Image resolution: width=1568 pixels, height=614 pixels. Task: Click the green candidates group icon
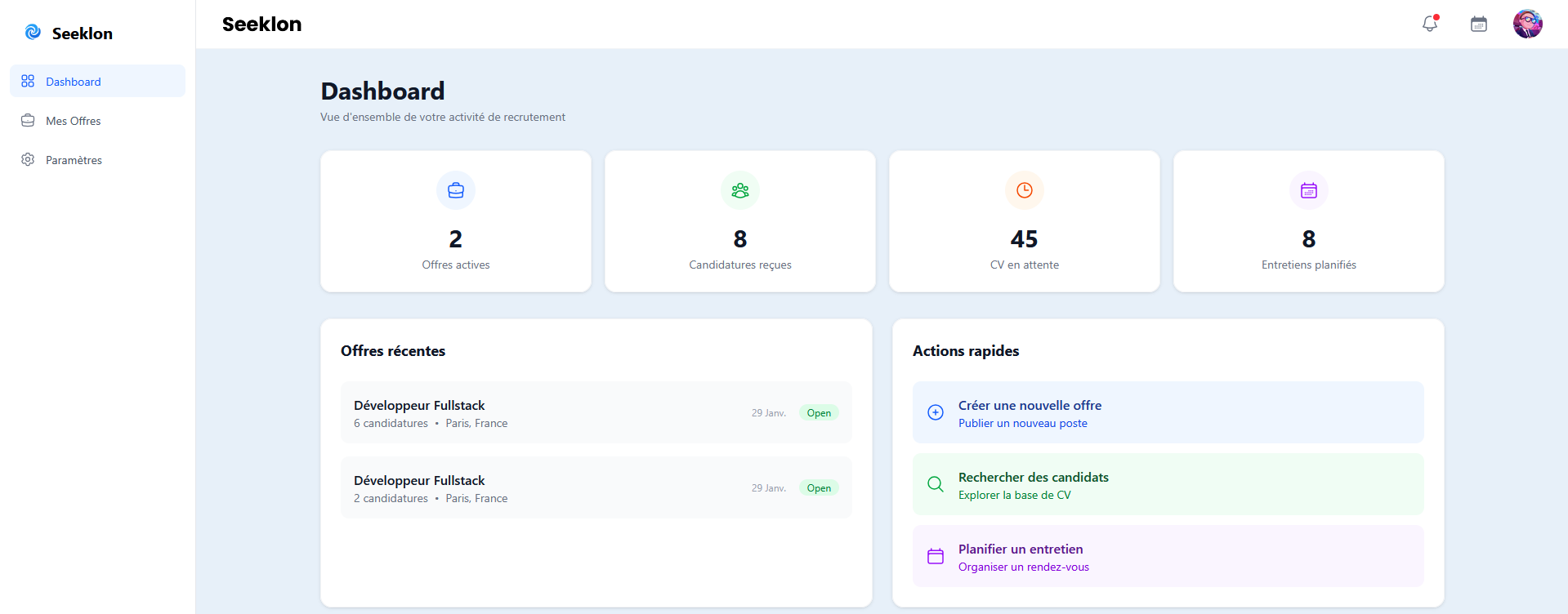pos(740,190)
